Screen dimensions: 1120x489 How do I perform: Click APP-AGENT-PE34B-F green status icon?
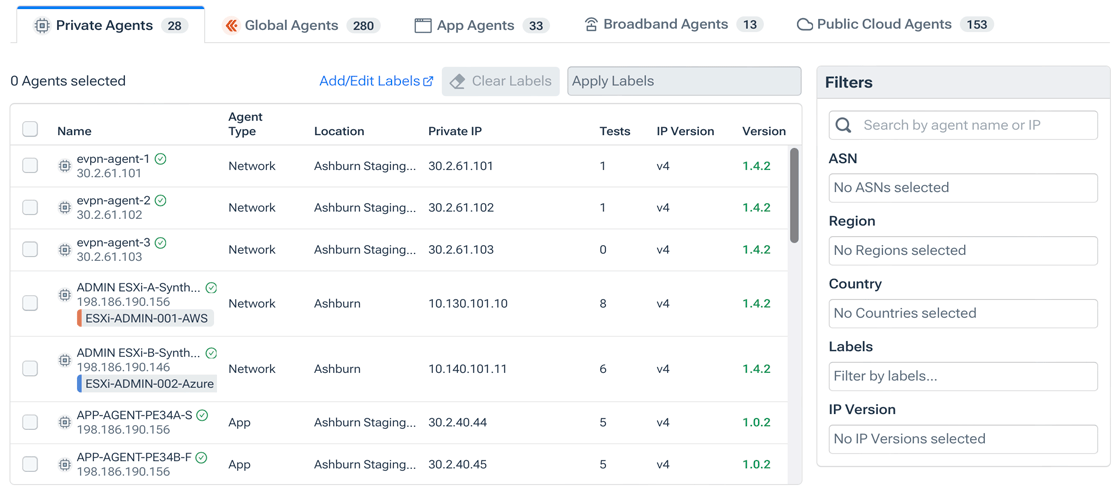click(201, 458)
